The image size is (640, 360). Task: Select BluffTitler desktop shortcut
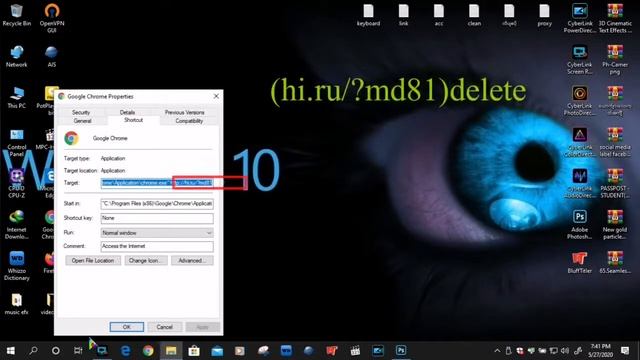point(580,262)
